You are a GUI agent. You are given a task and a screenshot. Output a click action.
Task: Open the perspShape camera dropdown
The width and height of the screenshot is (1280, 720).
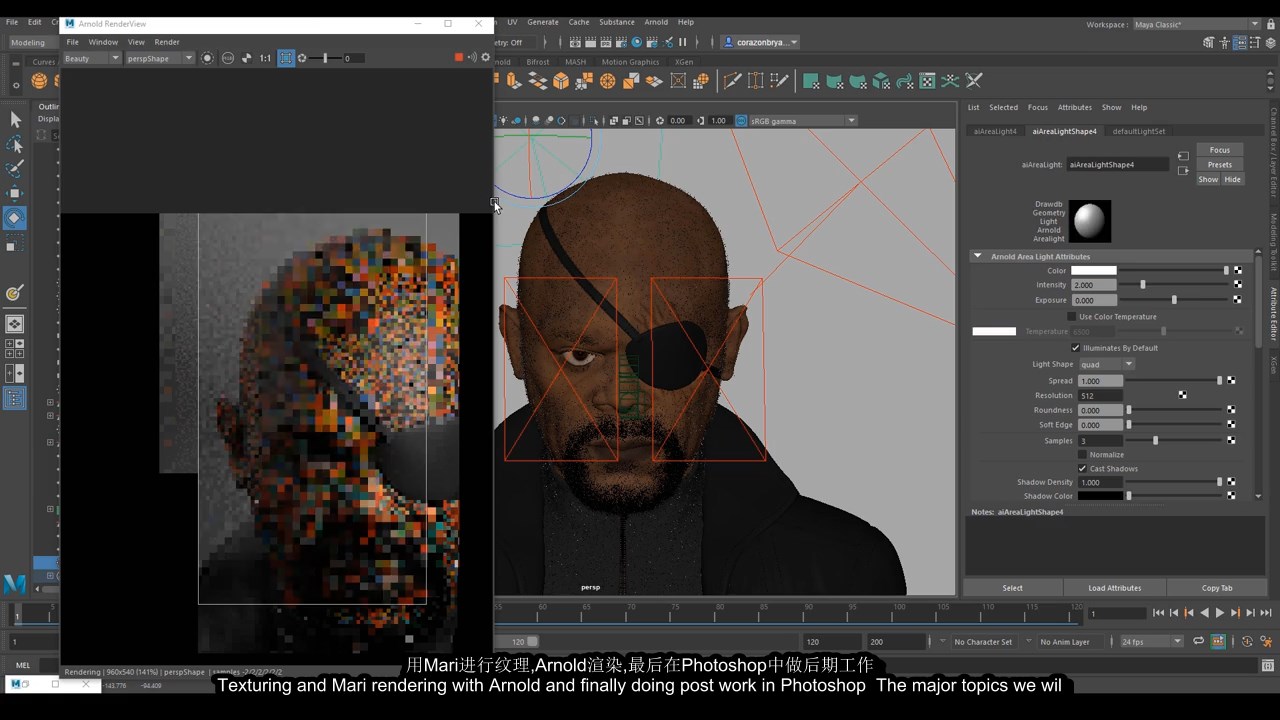161,58
